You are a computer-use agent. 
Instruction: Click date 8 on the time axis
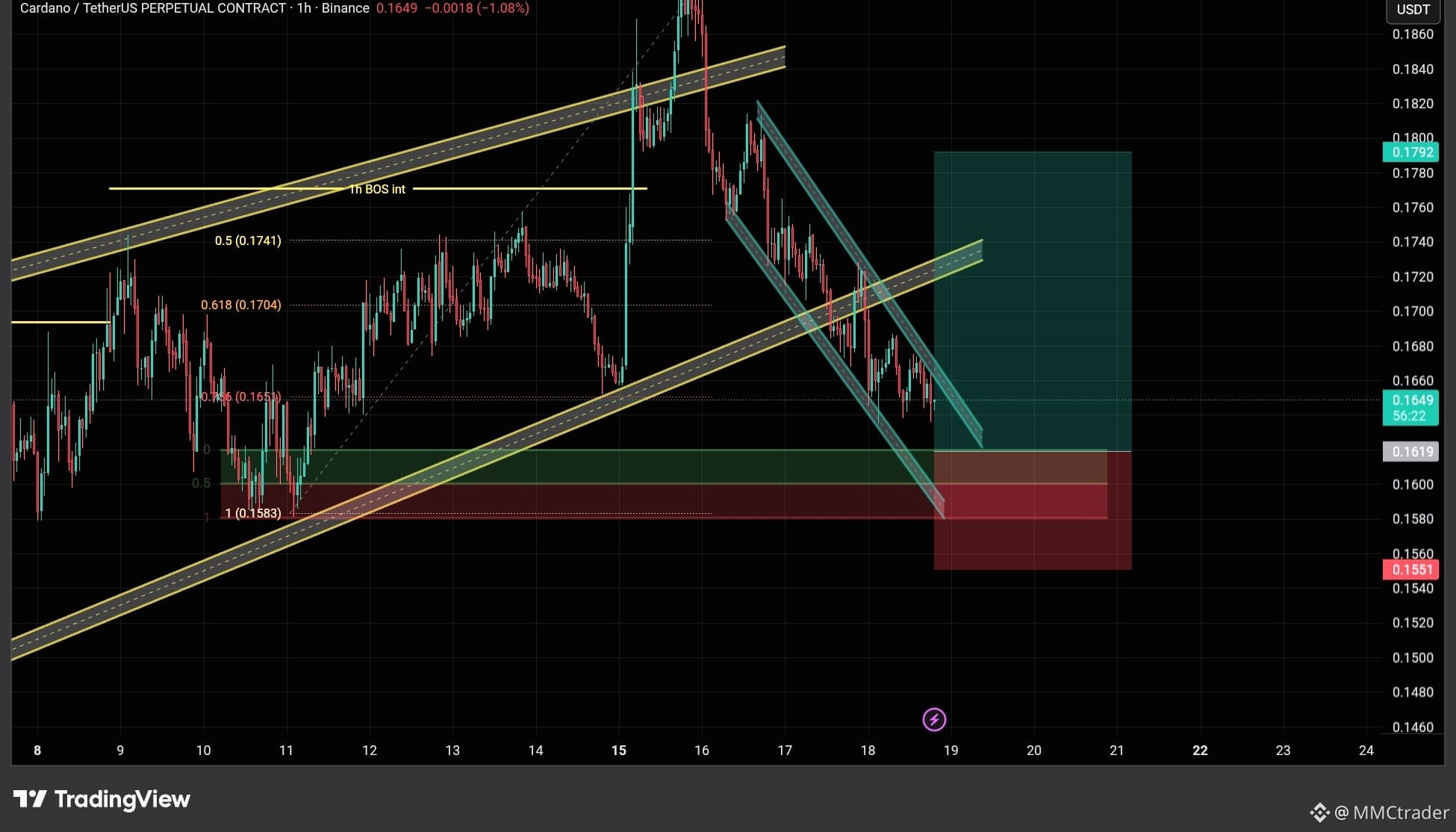click(37, 751)
